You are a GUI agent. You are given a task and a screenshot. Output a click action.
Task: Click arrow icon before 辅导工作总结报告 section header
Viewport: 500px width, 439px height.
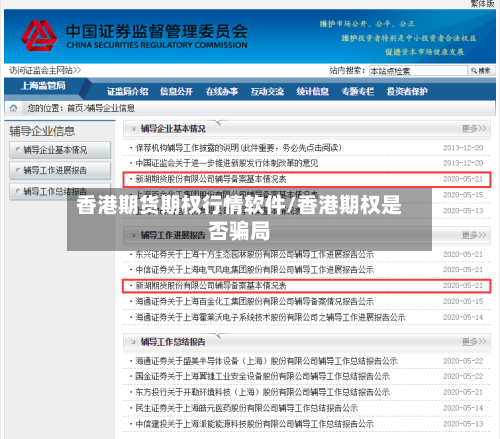coord(133,342)
